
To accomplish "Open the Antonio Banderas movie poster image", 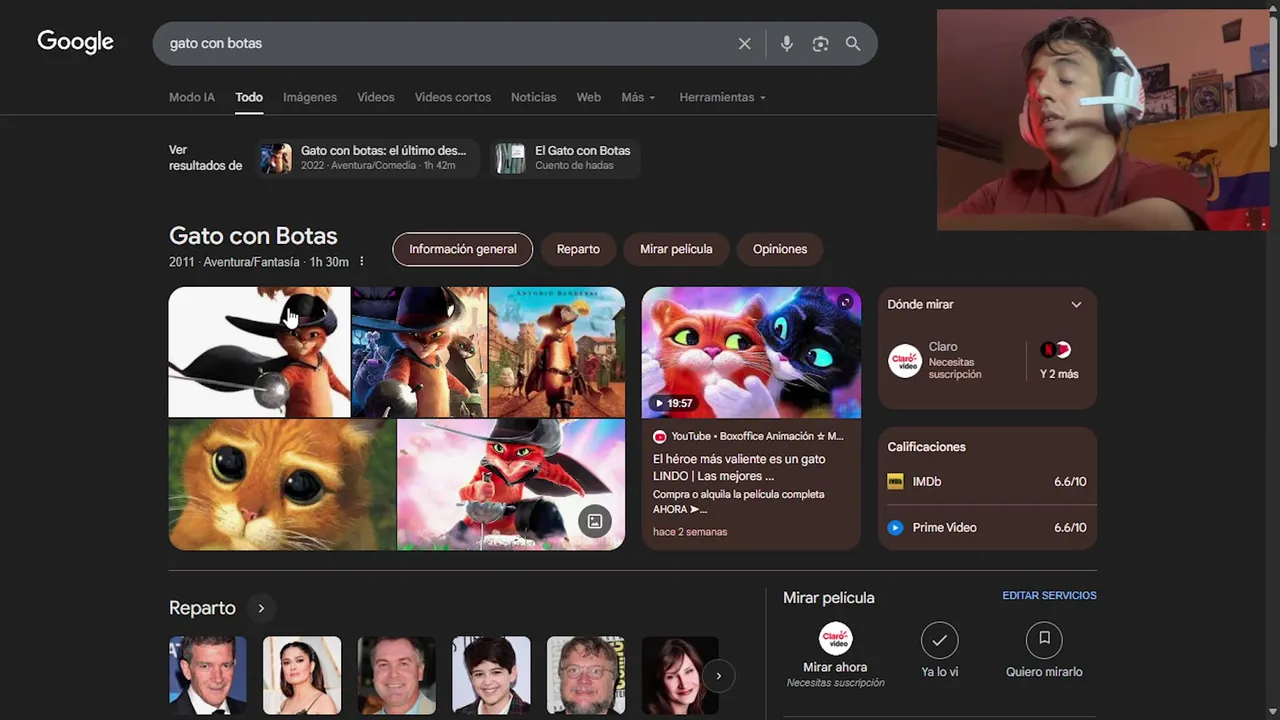I will (x=557, y=351).
